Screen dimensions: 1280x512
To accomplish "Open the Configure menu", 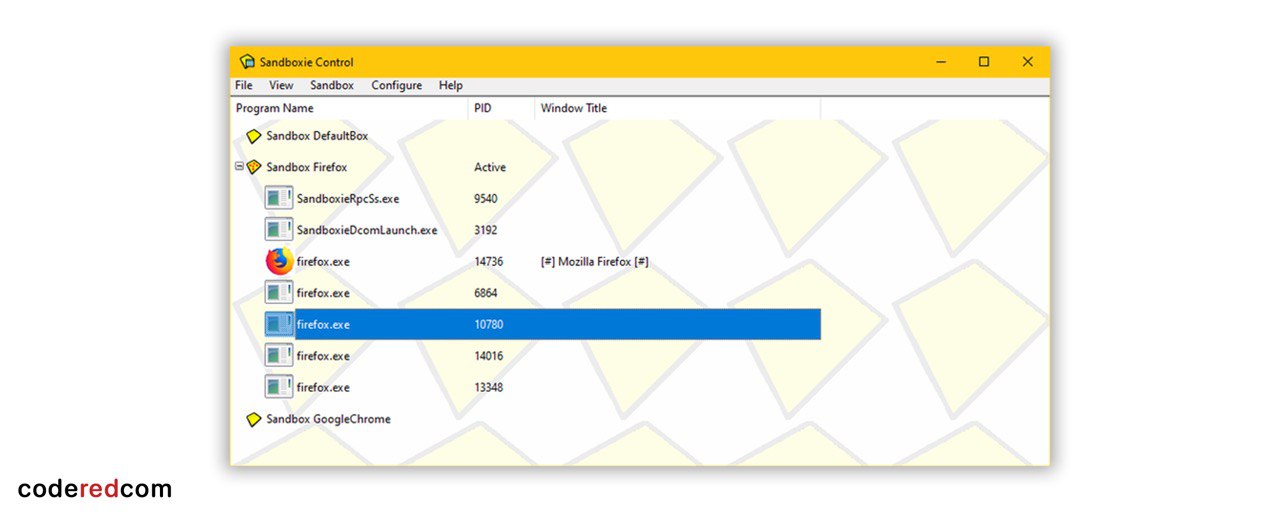I will coord(397,86).
